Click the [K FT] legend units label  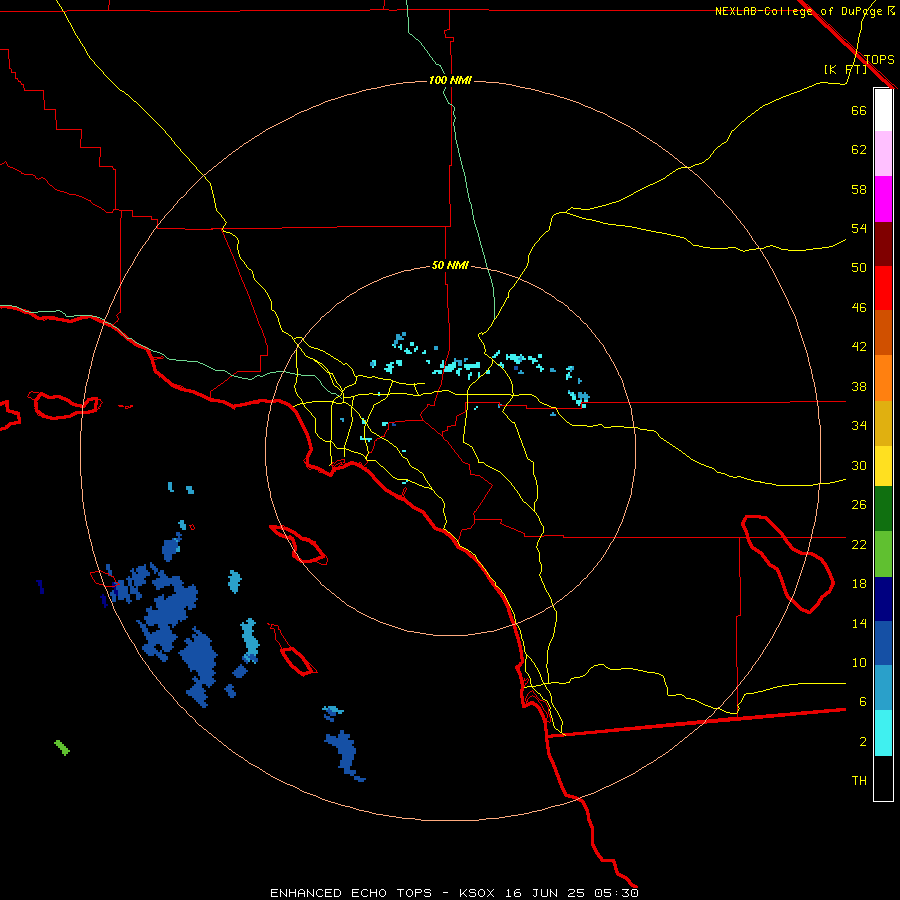(845, 69)
